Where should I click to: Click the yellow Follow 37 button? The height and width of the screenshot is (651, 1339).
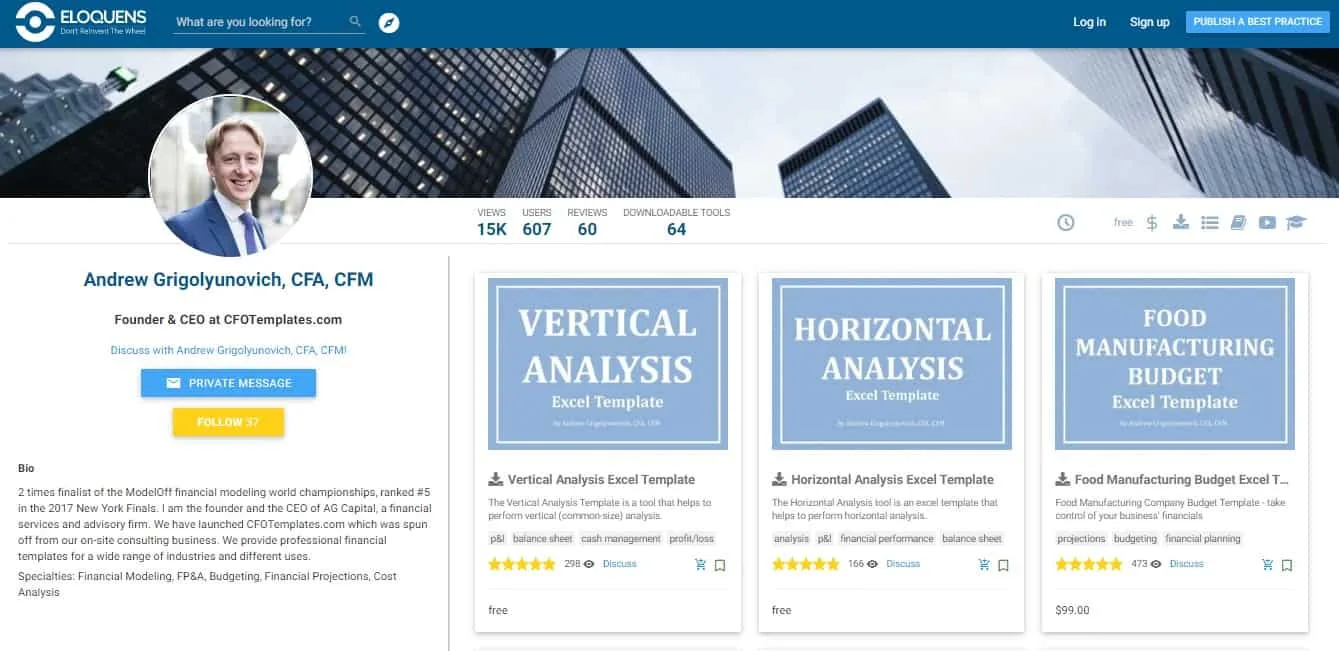pyautogui.click(x=228, y=422)
